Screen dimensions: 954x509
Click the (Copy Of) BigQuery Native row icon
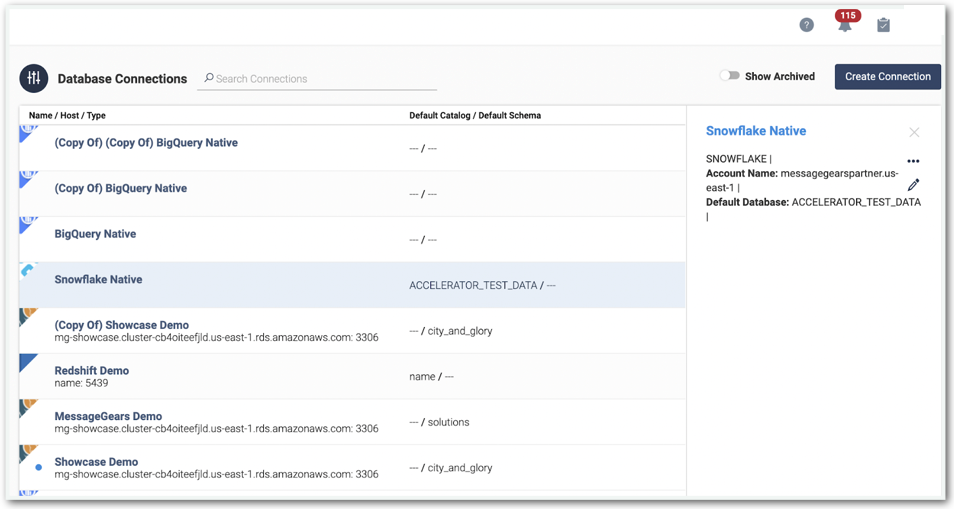coord(28,179)
